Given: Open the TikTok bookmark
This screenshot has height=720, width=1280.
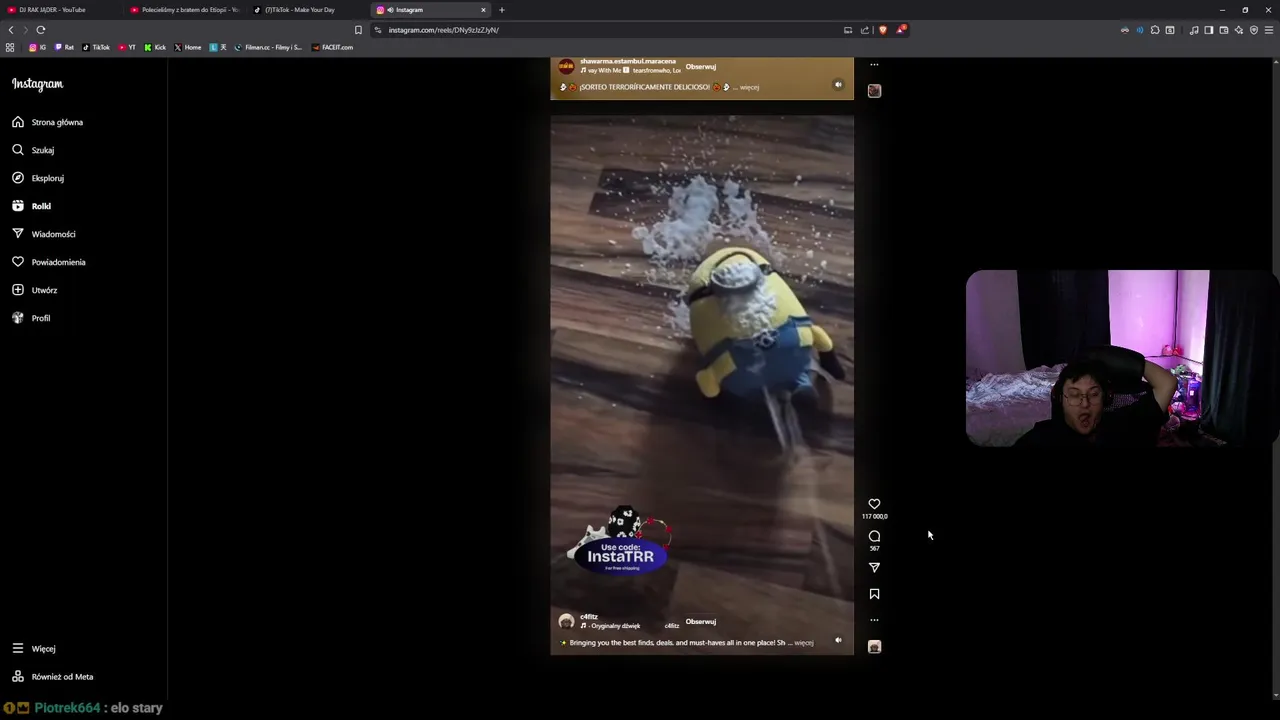Looking at the screenshot, I should pos(96,47).
